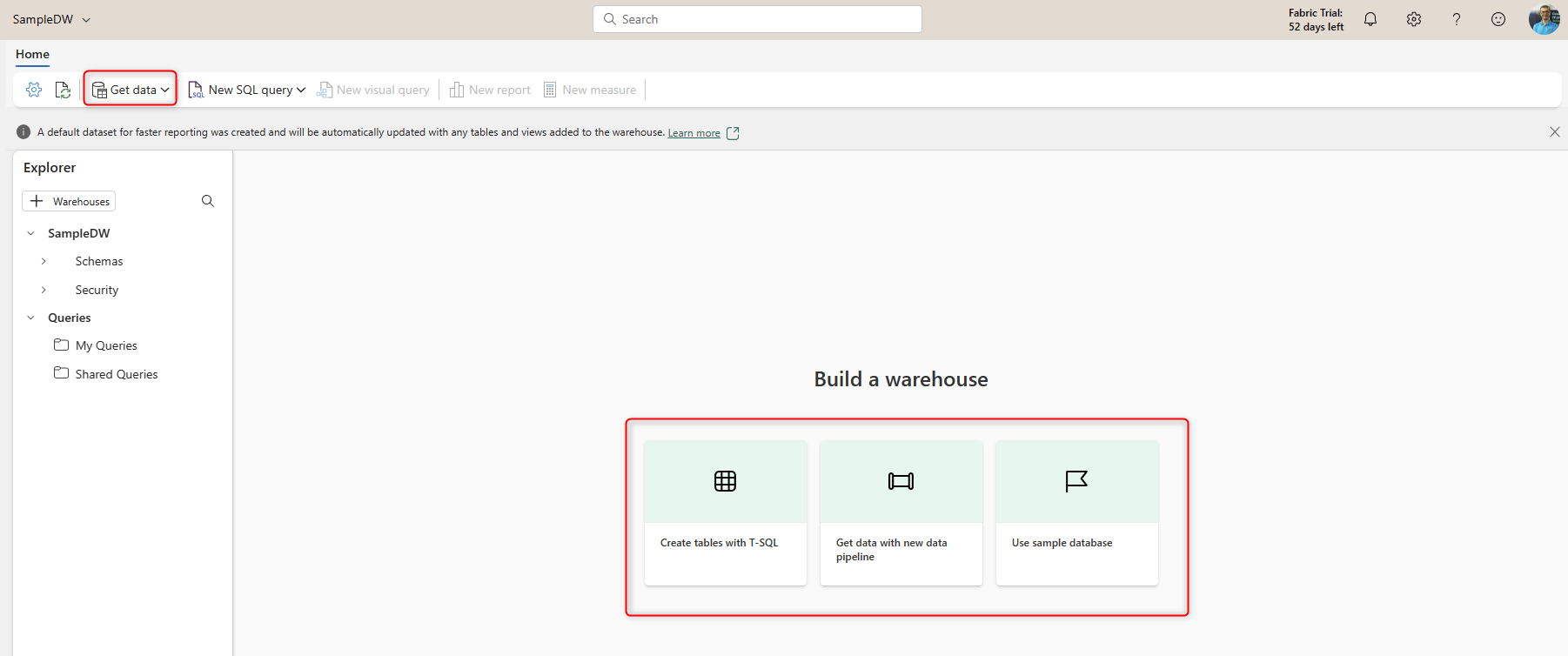
Task: Click the Help question mark icon
Action: (x=1456, y=19)
